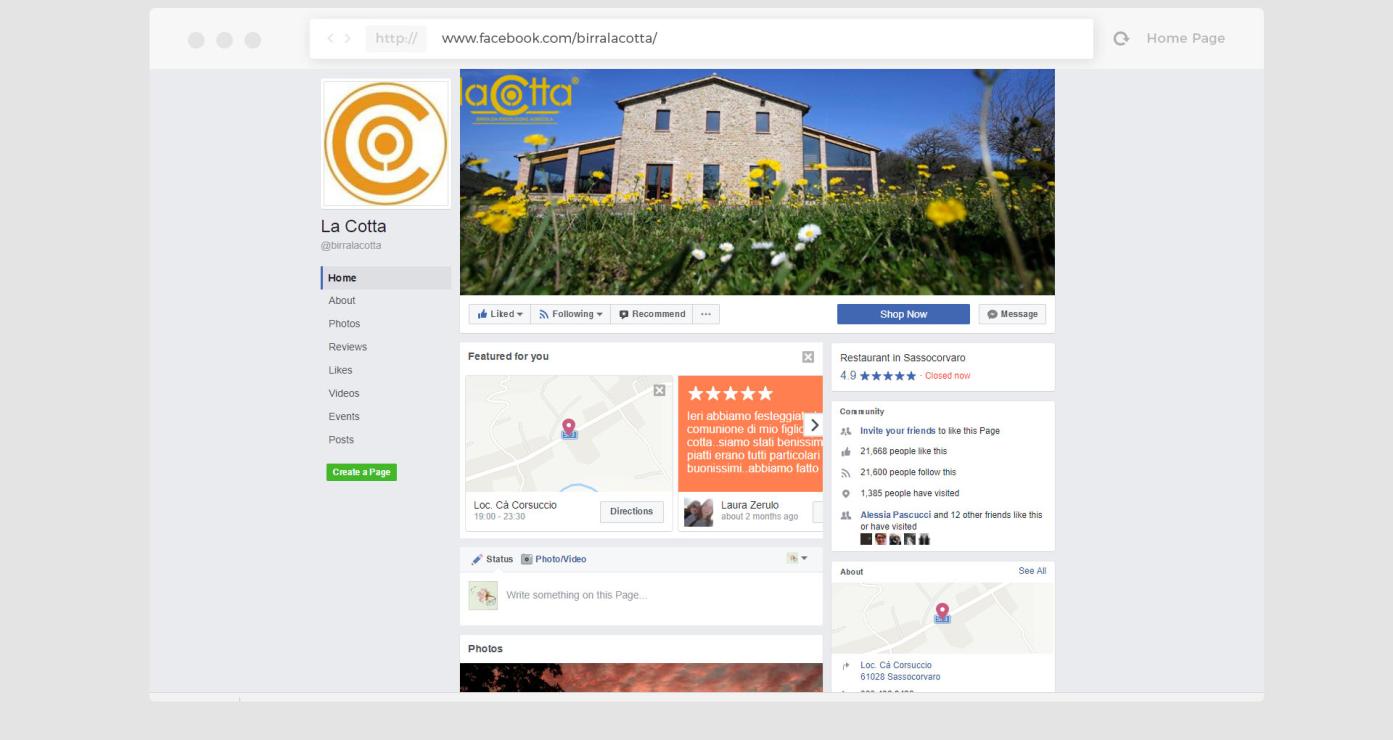Click the Recommend button
Viewport: 1393px width, 740px height.
(651, 314)
